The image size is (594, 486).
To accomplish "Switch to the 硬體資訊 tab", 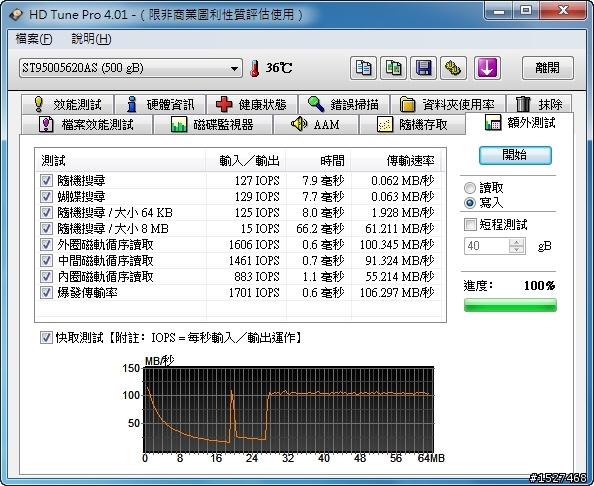I will (160, 104).
